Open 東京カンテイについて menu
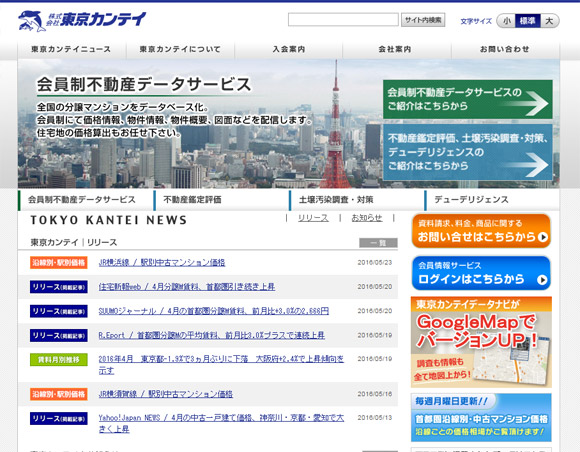The height and width of the screenshot is (452, 580). pyautogui.click(x=180, y=49)
